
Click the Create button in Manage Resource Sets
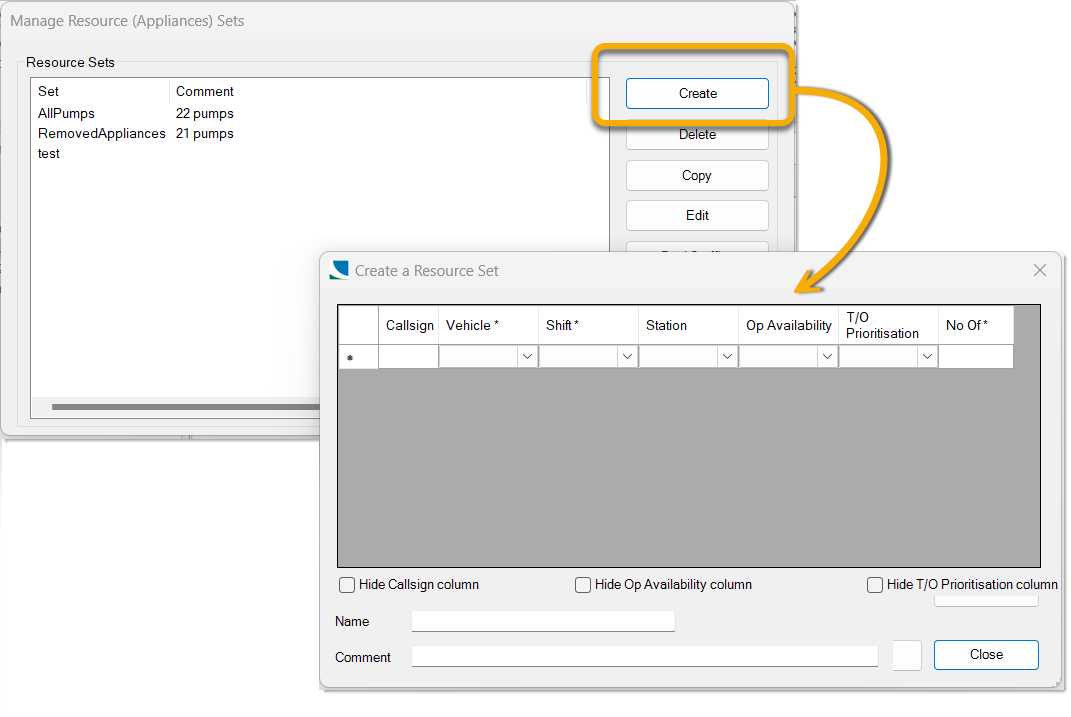[x=697, y=94]
